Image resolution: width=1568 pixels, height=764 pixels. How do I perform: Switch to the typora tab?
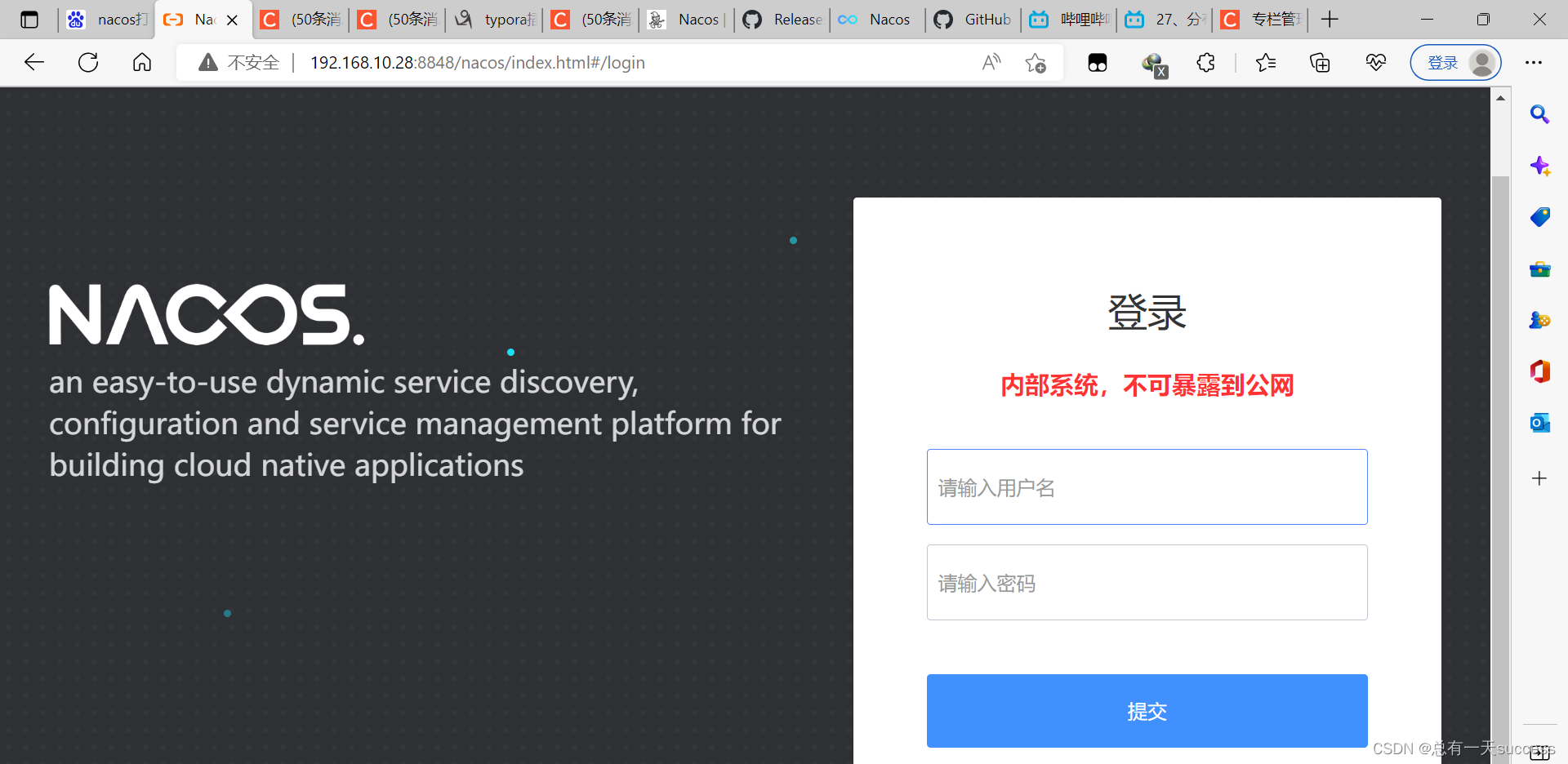tap(494, 20)
